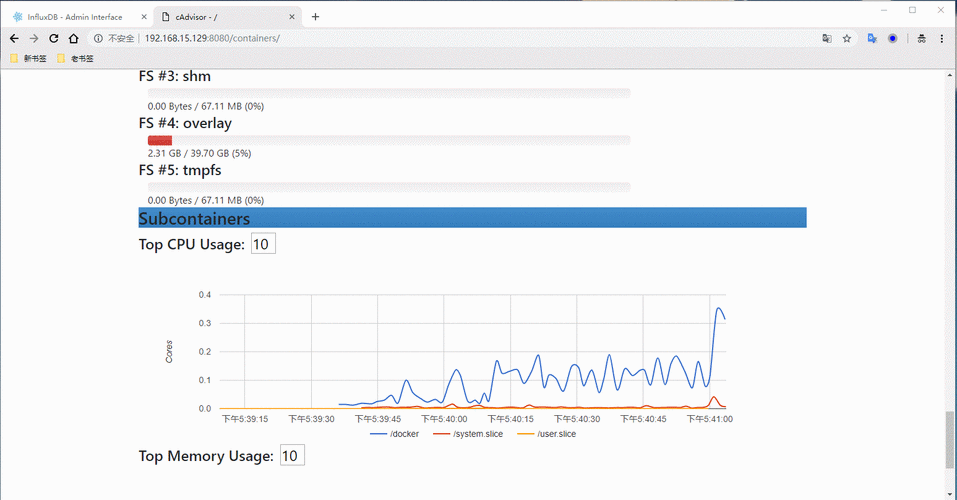Focus the address bar URL 192.168.15.129:8080/containers/
Image resolution: width=957 pixels, height=500 pixels.
(212, 38)
